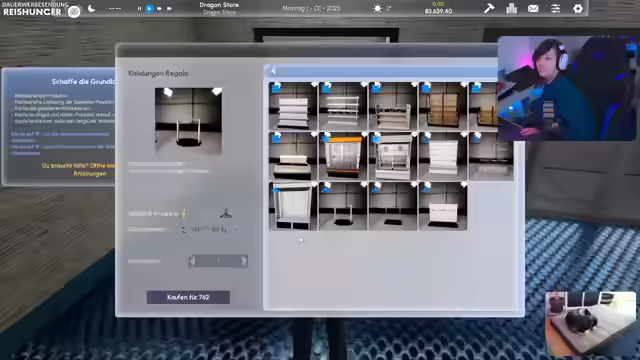The image size is (640, 360).
Task: Open the build hammer tool
Action: 489,8
